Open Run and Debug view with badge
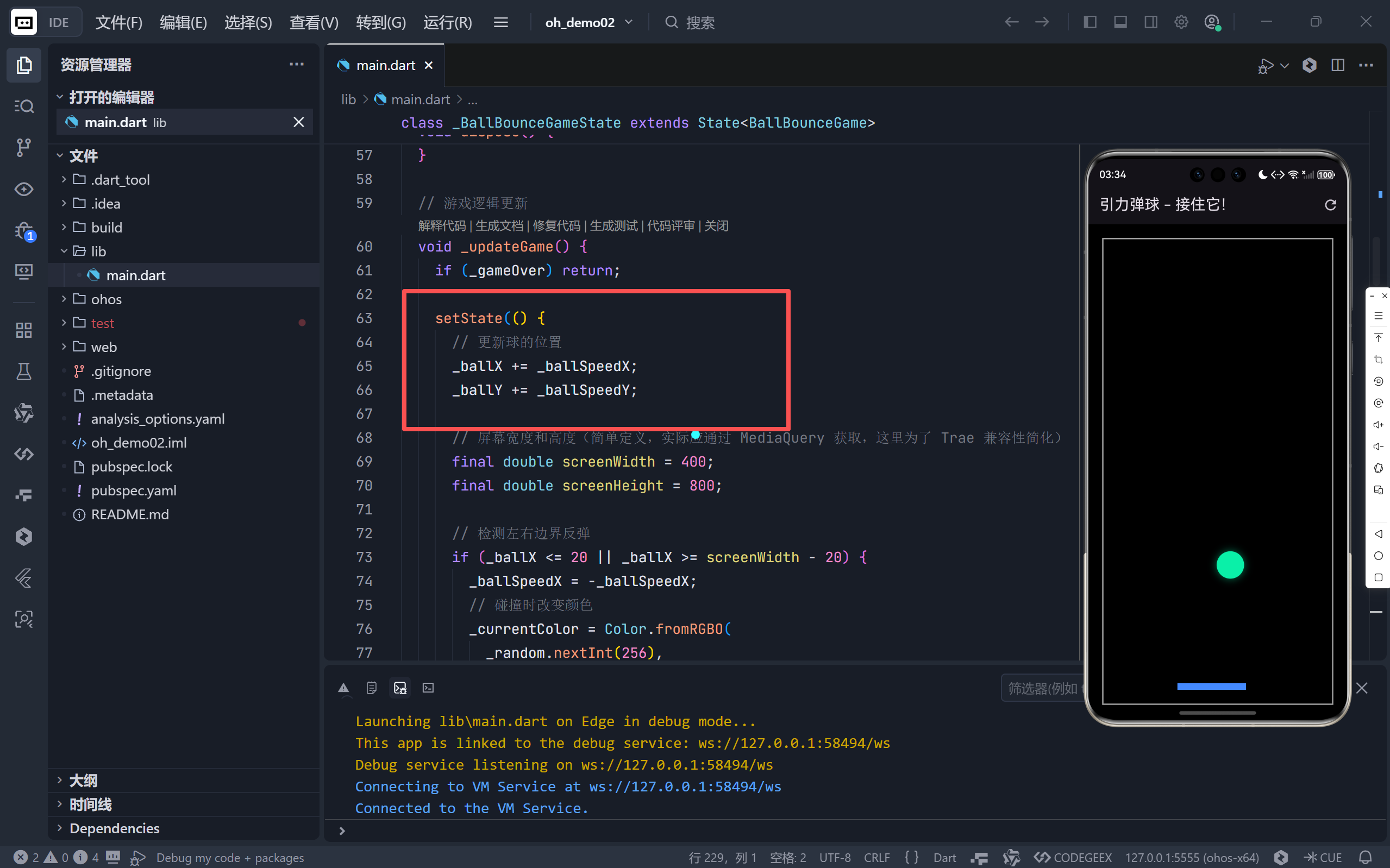The height and width of the screenshot is (868, 1390). 23,231
